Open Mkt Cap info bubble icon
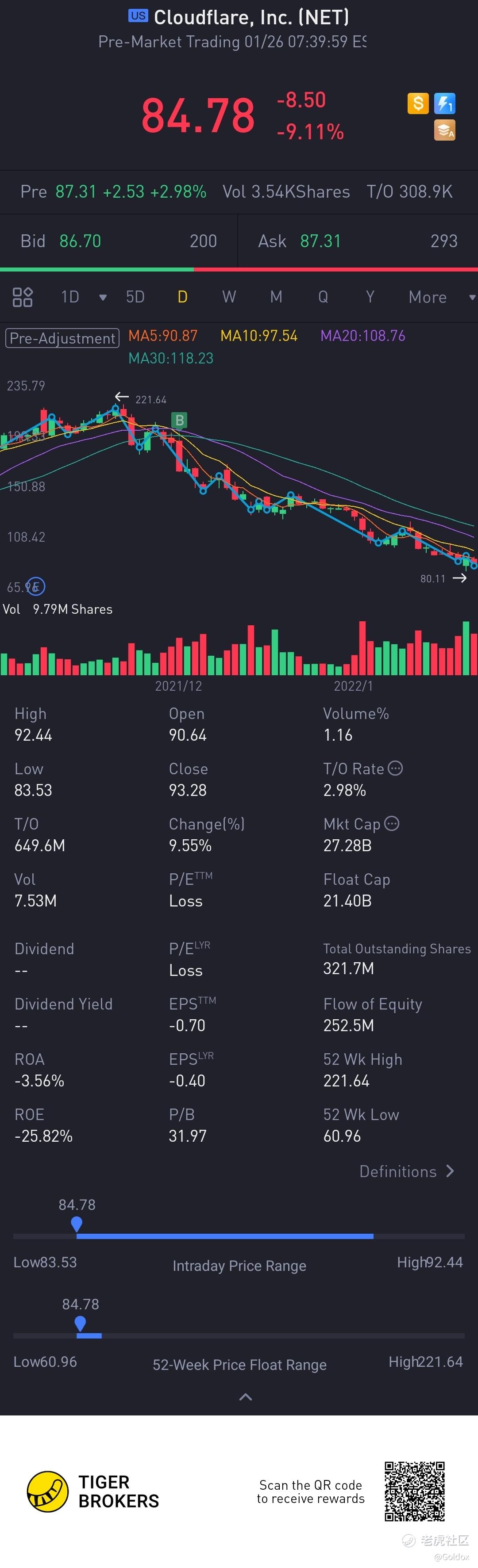 point(392,823)
